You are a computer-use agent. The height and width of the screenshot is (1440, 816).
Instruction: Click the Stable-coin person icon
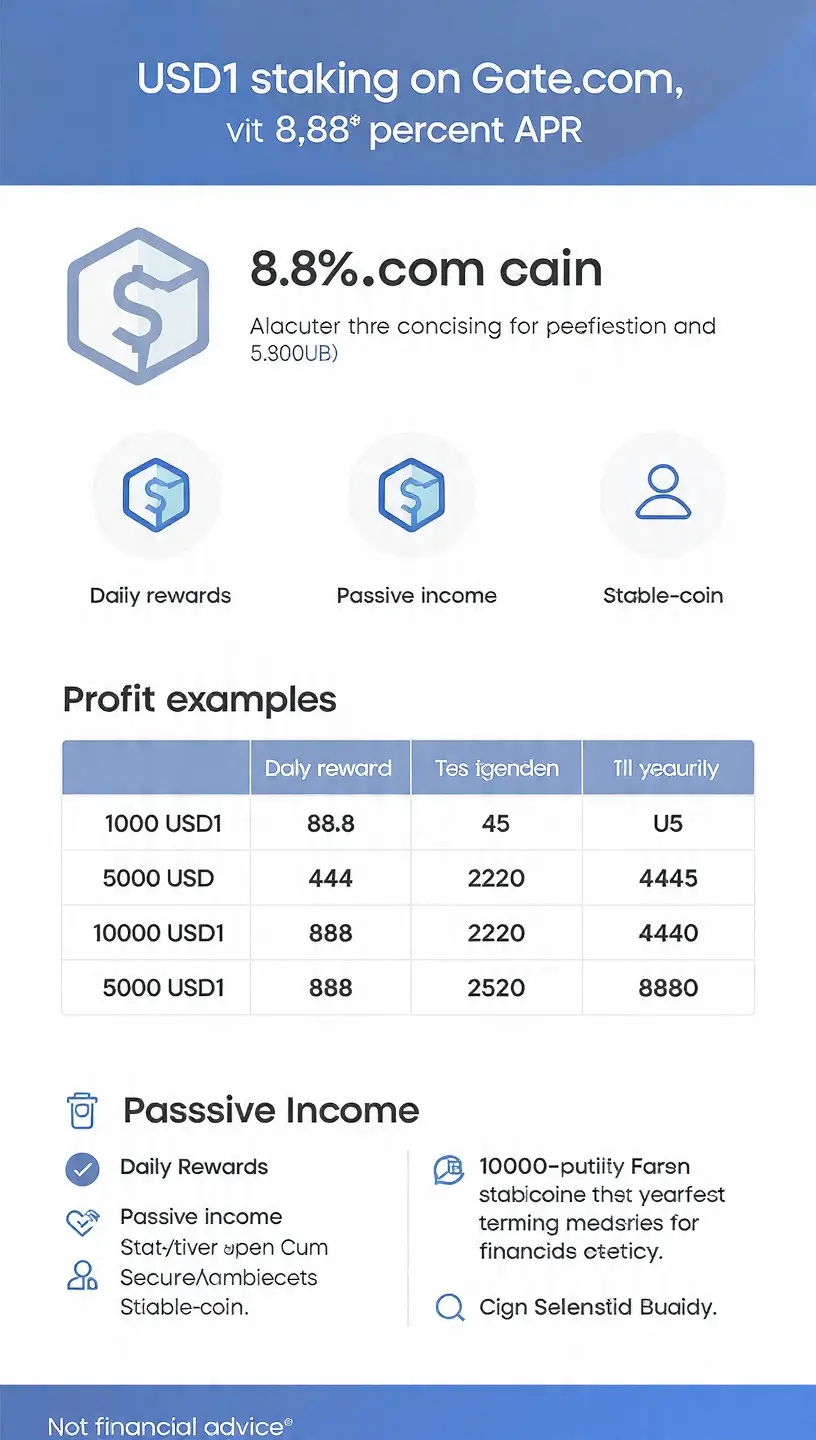click(663, 492)
